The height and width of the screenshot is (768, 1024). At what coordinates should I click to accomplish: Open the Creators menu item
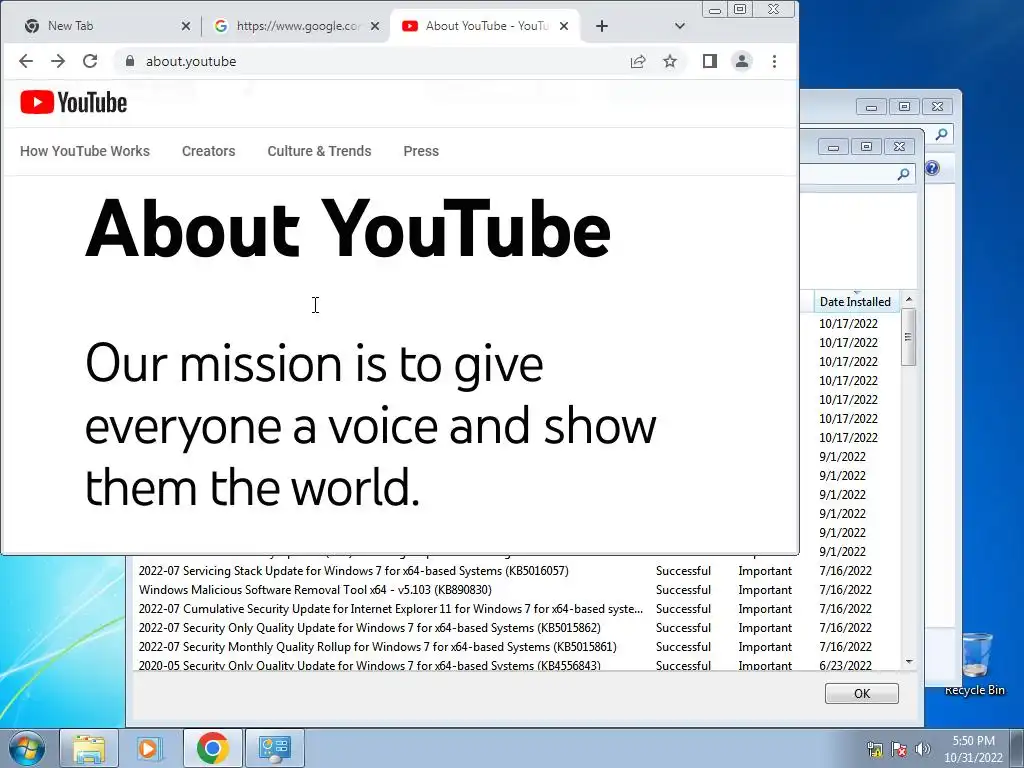[208, 151]
